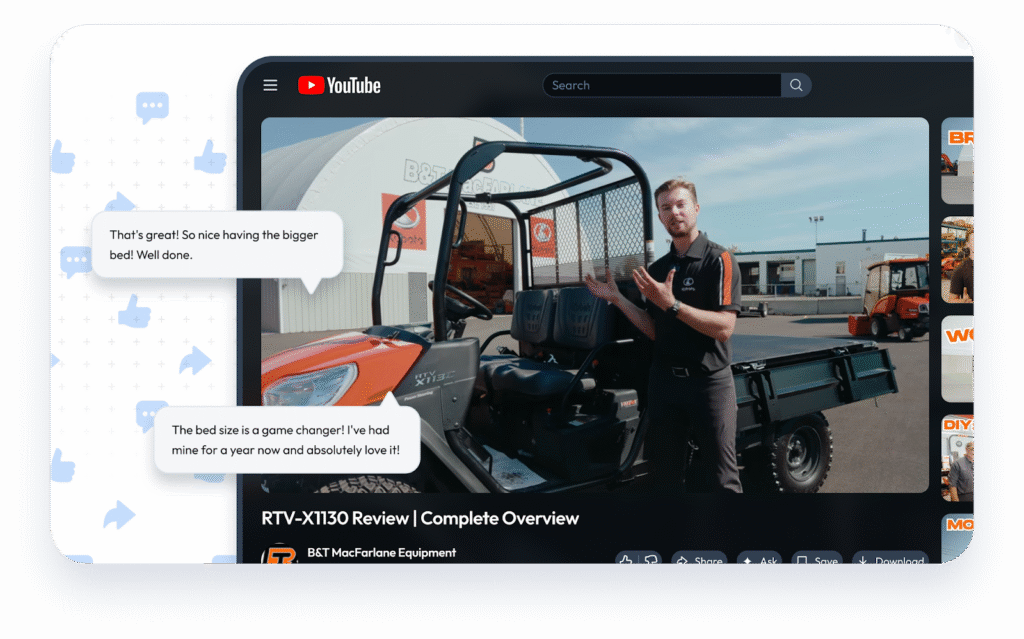This screenshot has width=1024, height=639.
Task: Click comment "That's great! So nice having"
Action: point(217,244)
